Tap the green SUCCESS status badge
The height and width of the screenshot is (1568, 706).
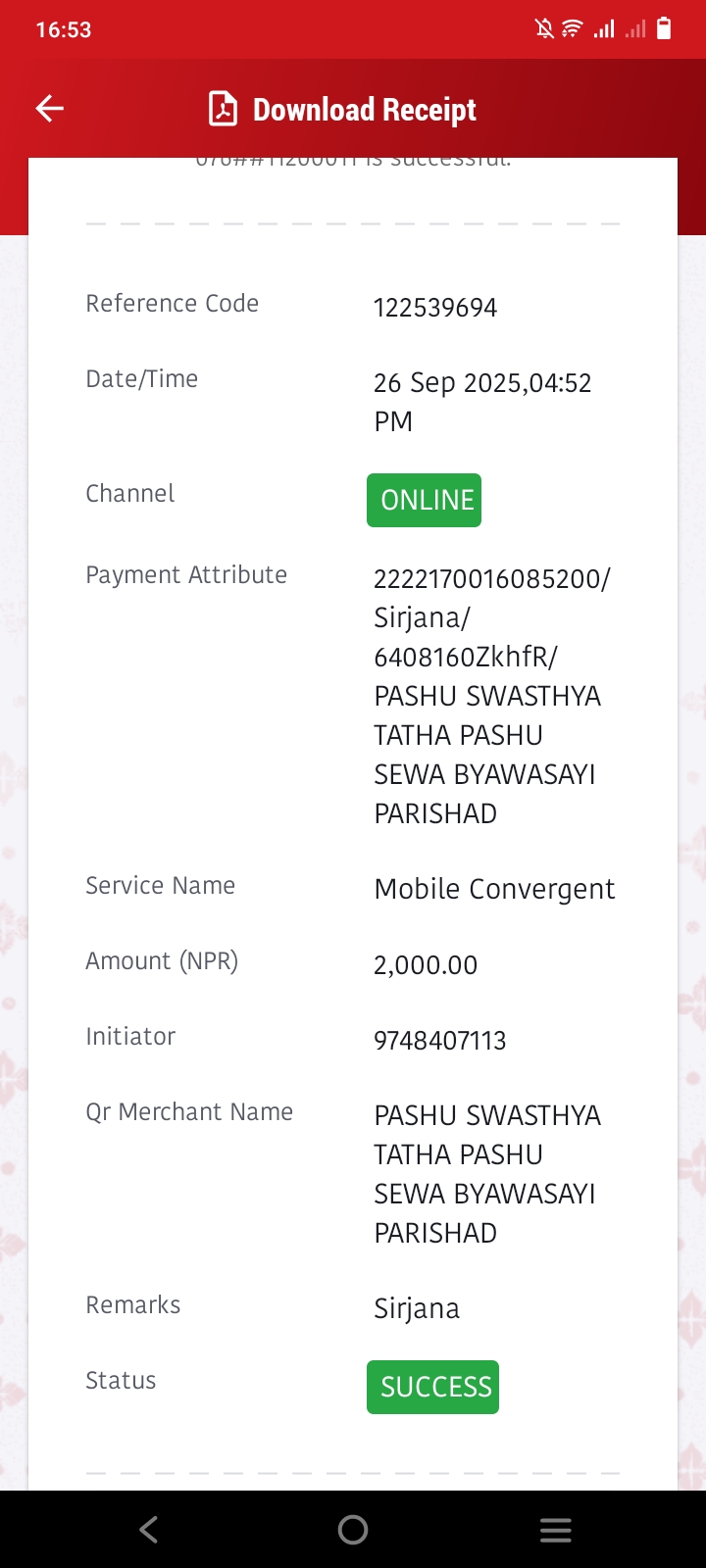tap(432, 1387)
